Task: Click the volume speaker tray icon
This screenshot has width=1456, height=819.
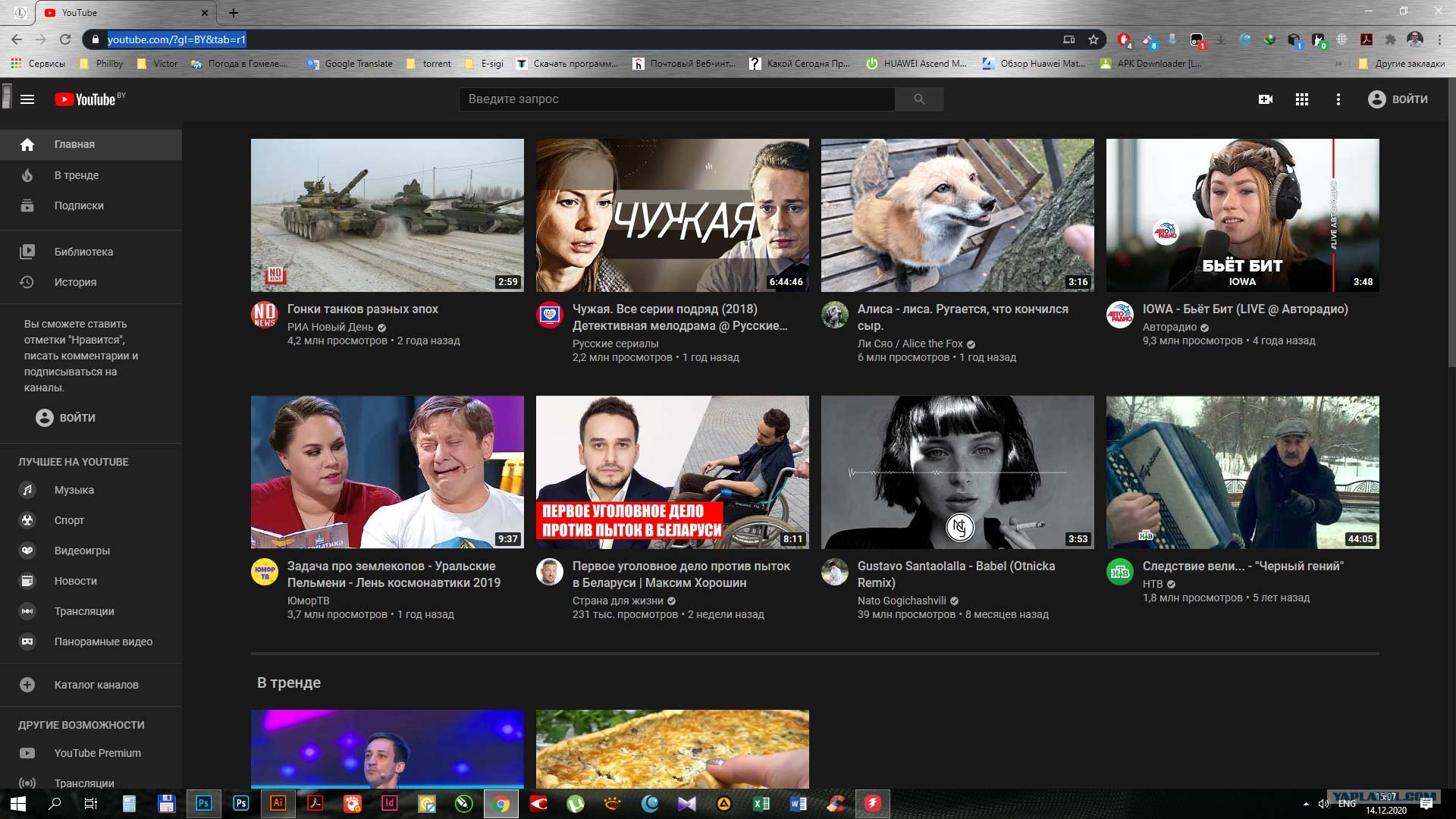Action: pos(1324,804)
